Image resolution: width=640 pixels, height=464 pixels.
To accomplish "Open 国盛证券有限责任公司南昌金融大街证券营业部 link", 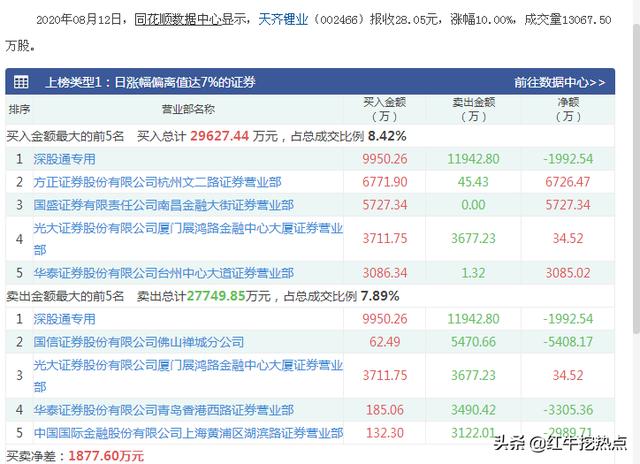I will (163, 204).
